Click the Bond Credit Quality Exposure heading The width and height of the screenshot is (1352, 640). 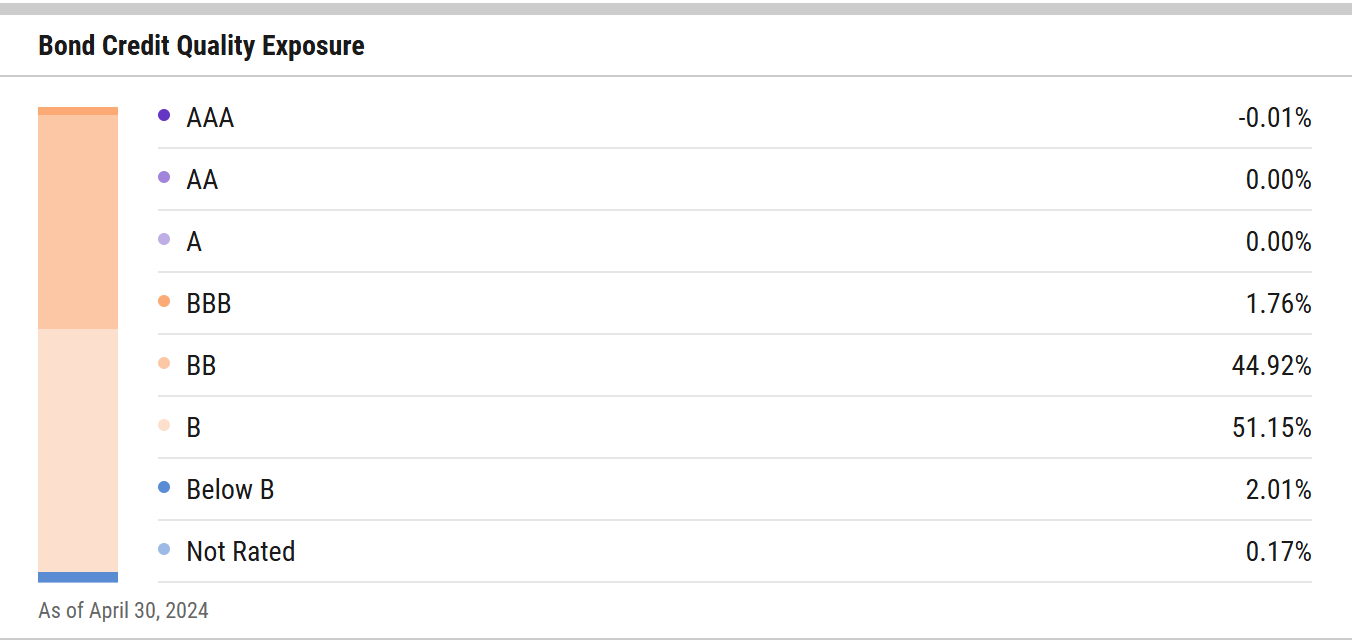201,46
